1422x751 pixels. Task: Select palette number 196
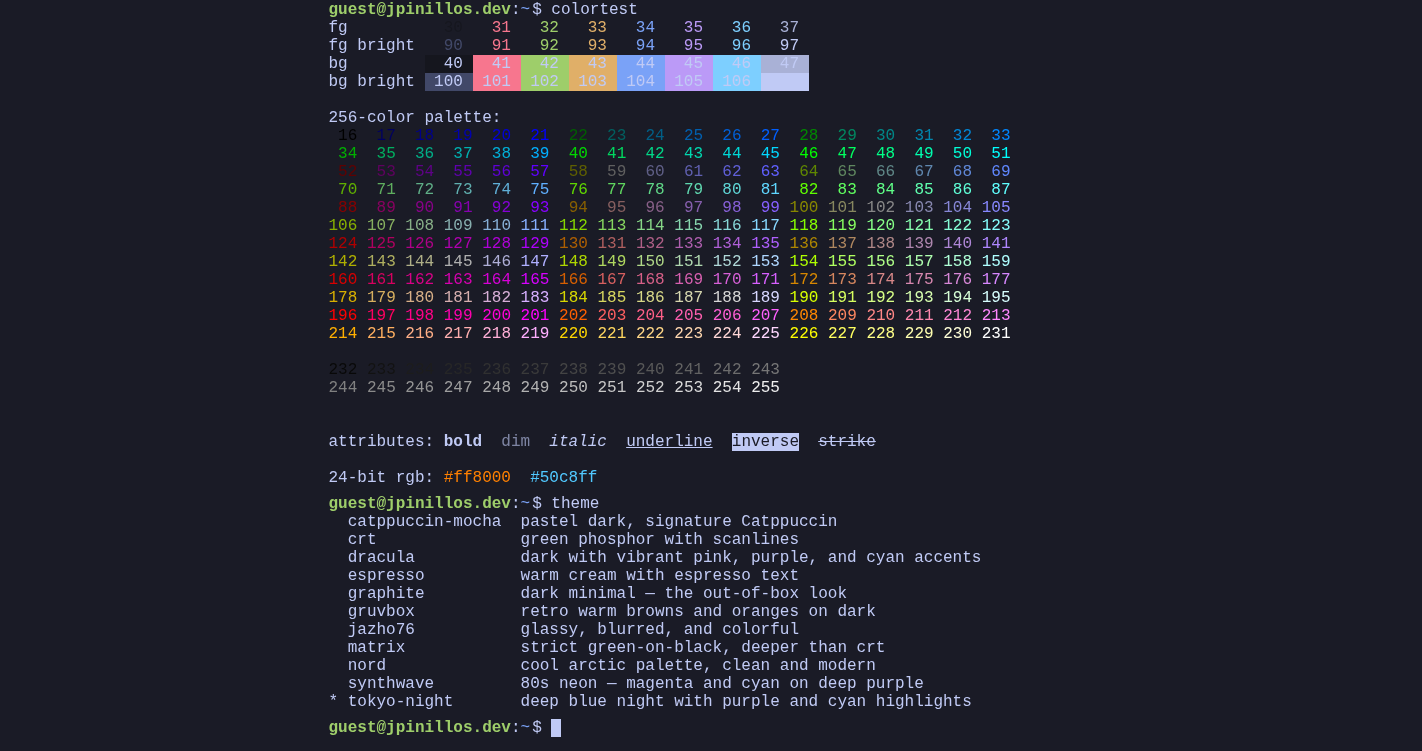pyautogui.click(x=343, y=316)
